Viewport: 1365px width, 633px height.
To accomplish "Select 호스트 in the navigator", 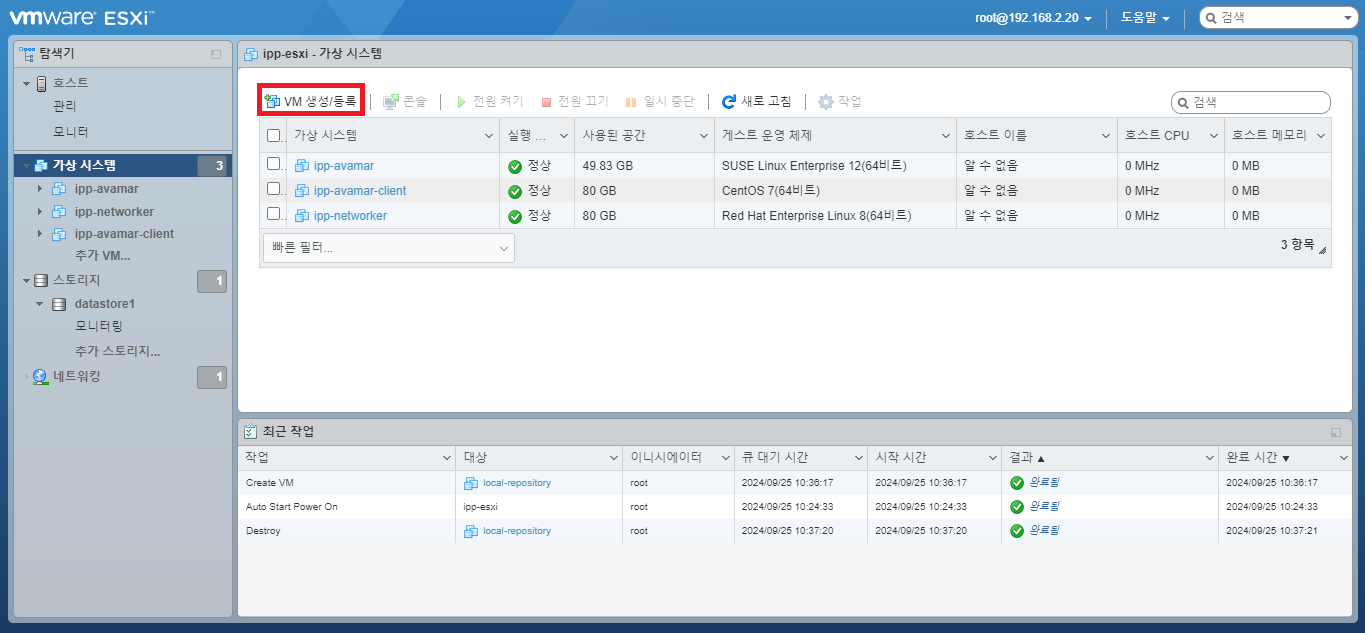I will point(71,83).
